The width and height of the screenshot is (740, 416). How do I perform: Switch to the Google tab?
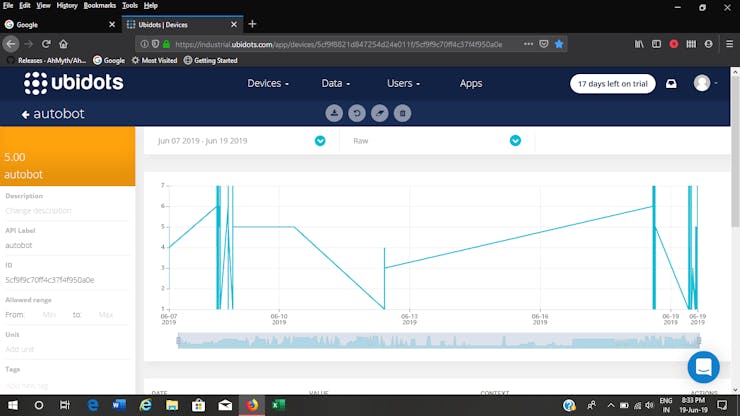click(60, 25)
